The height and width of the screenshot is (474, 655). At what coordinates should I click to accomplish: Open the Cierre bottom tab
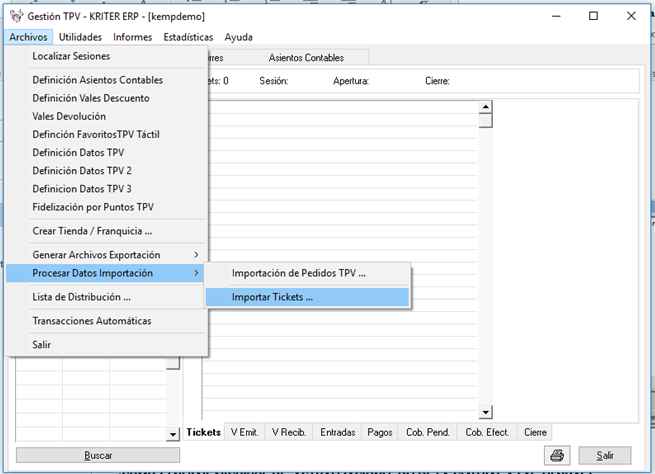coord(535,432)
